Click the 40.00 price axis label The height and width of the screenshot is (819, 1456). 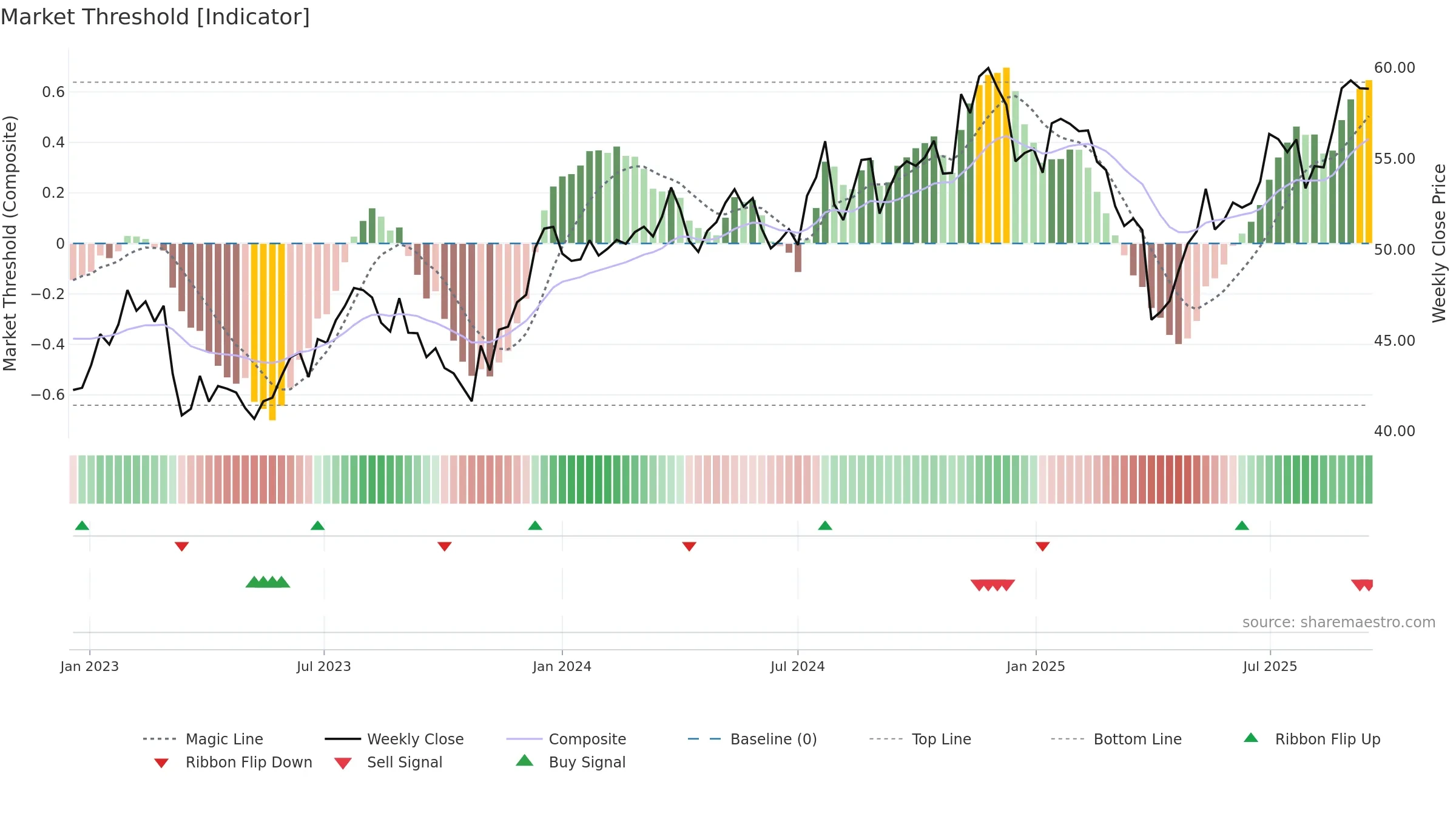[1395, 431]
